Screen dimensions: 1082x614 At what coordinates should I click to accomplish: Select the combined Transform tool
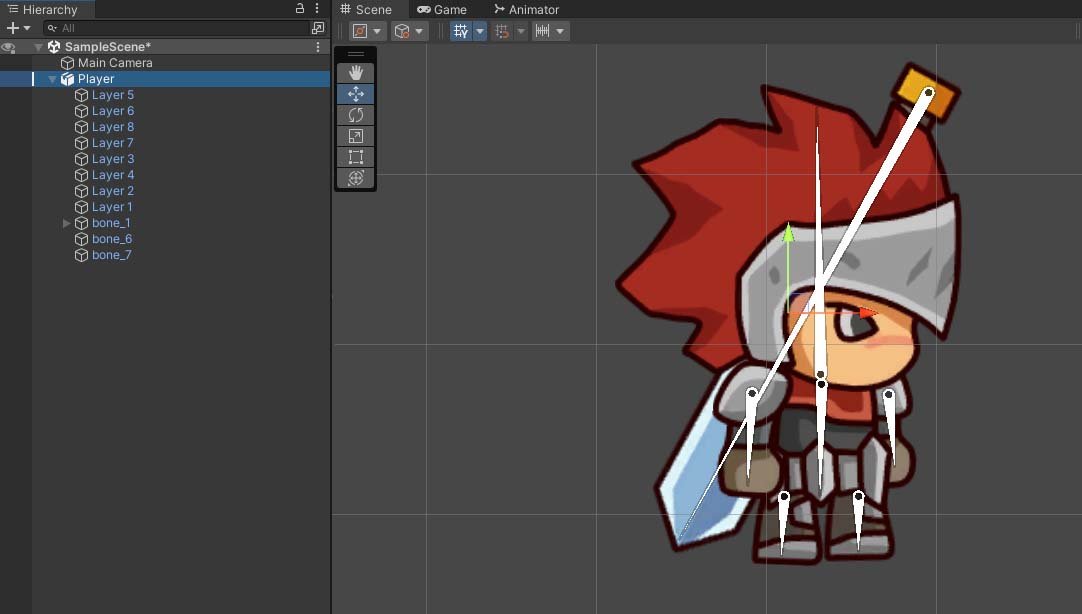355,178
